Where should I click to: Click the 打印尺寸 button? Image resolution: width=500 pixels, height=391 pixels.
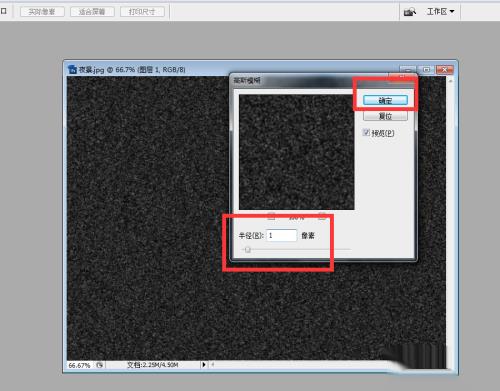click(x=142, y=12)
